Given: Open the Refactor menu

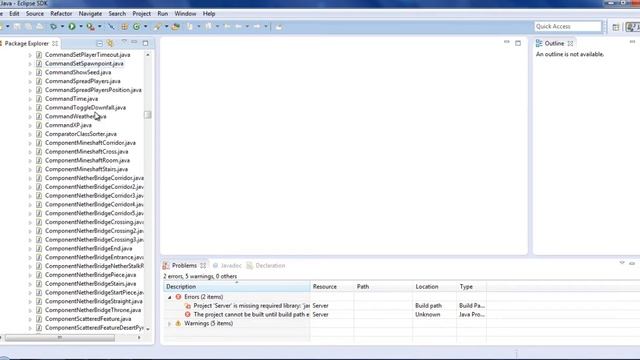Looking at the screenshot, I should 61,13.
